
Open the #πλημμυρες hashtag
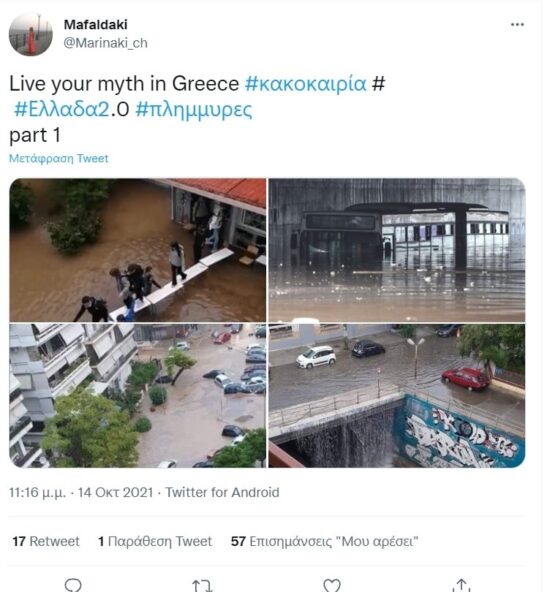click(x=194, y=110)
